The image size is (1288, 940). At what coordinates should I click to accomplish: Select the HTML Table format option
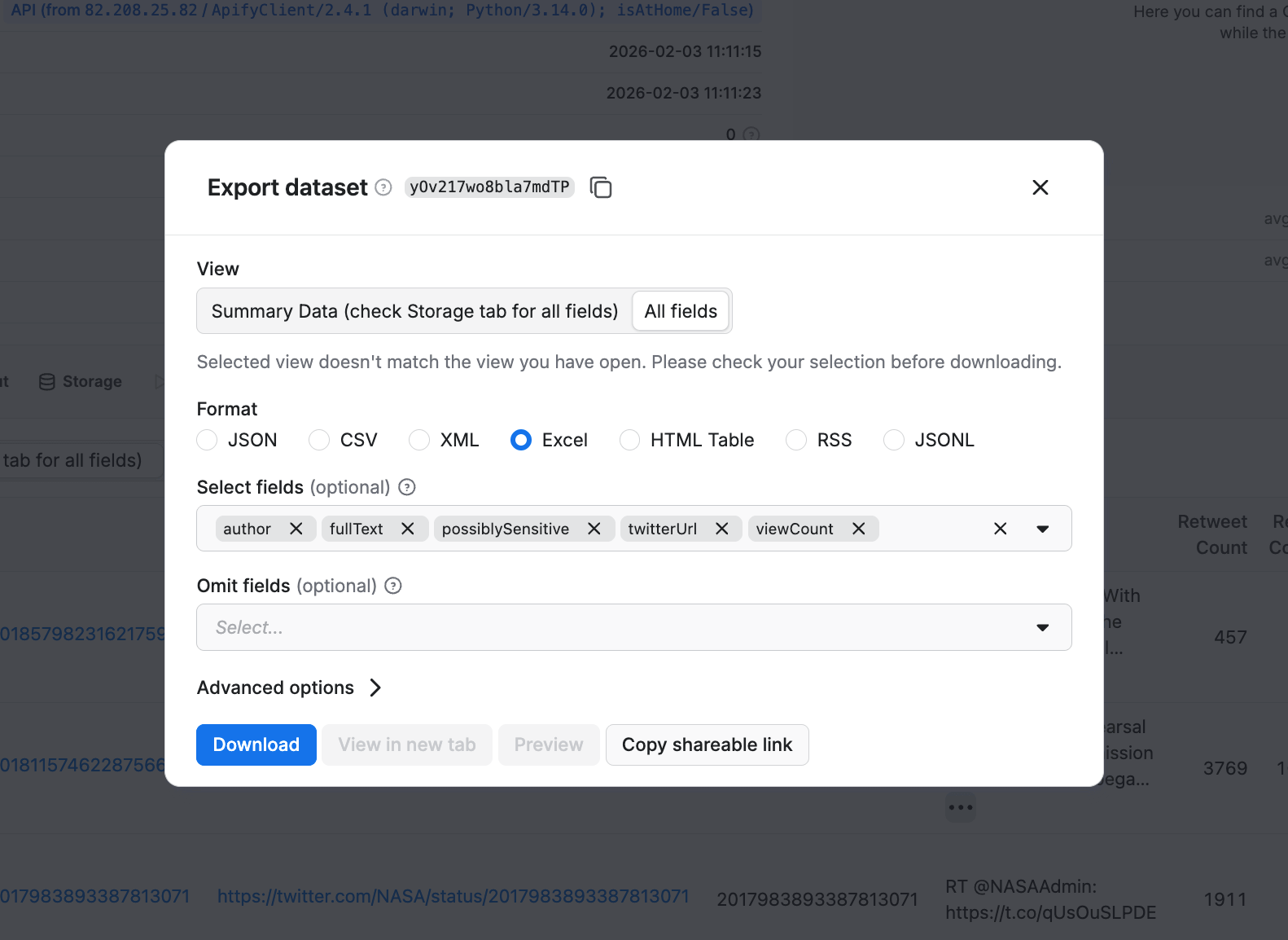click(629, 440)
